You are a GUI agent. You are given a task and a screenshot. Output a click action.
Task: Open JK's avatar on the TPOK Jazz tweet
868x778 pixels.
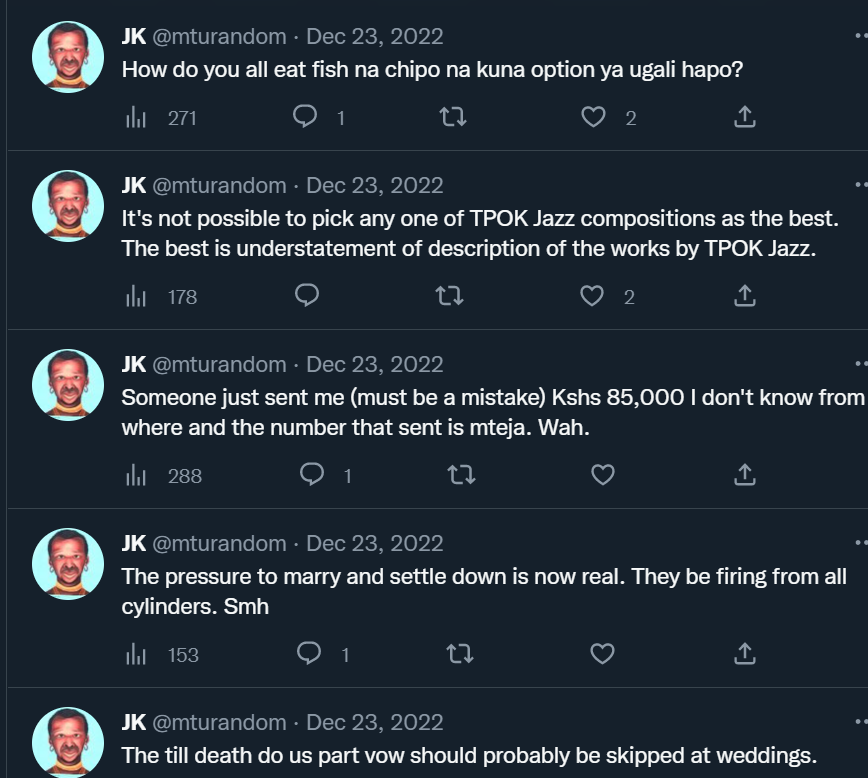tap(68, 206)
